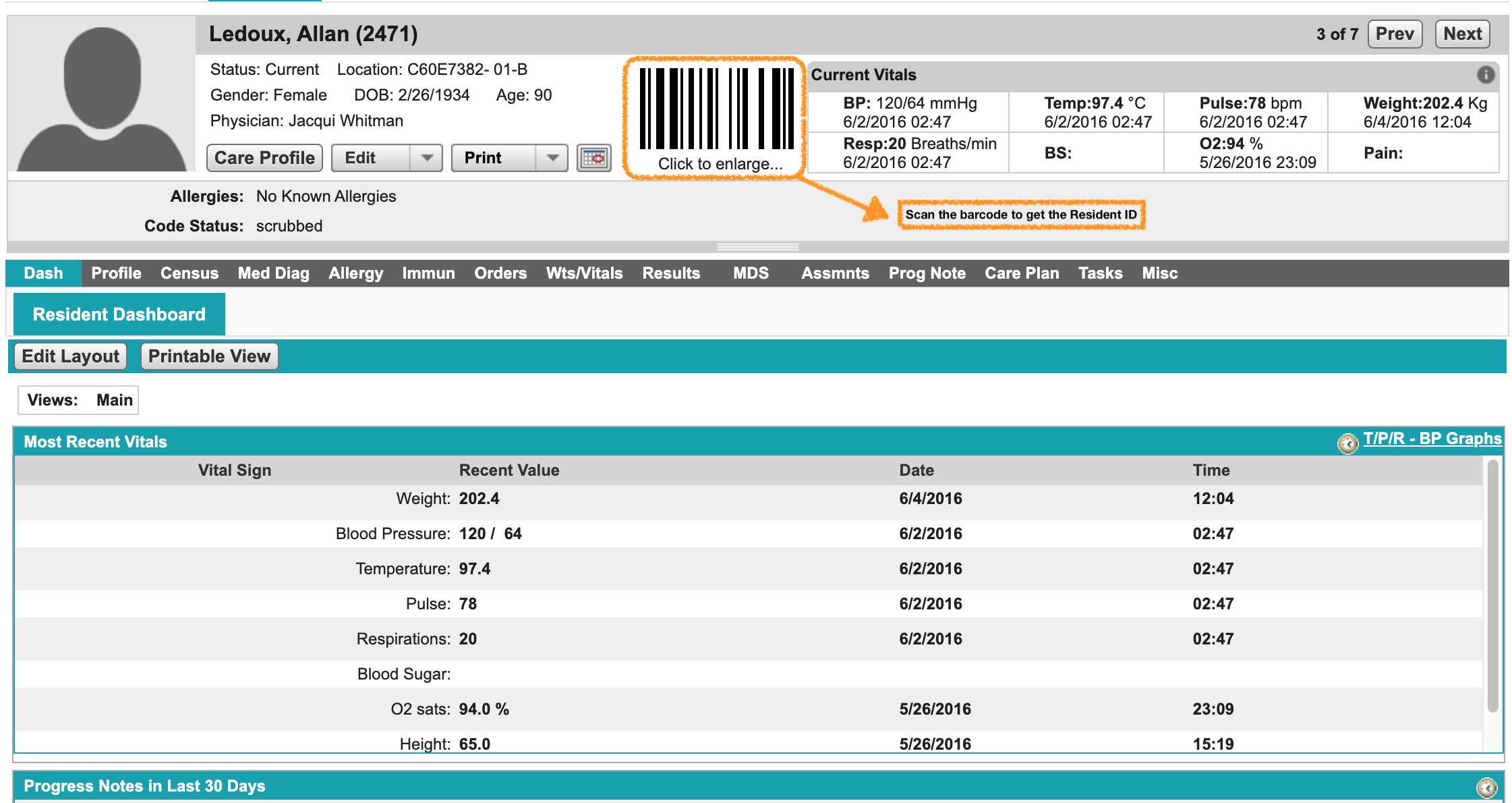Go to the Prev resident

(1394, 34)
